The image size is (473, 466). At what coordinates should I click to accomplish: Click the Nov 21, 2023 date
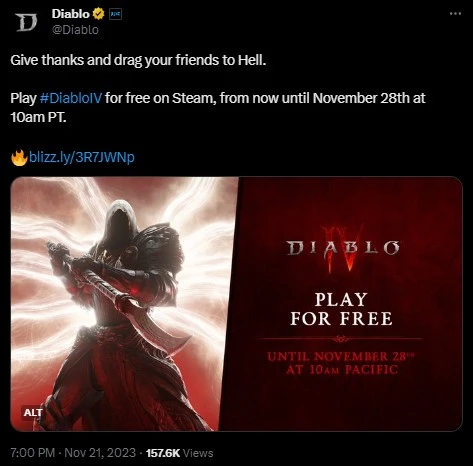100,453
